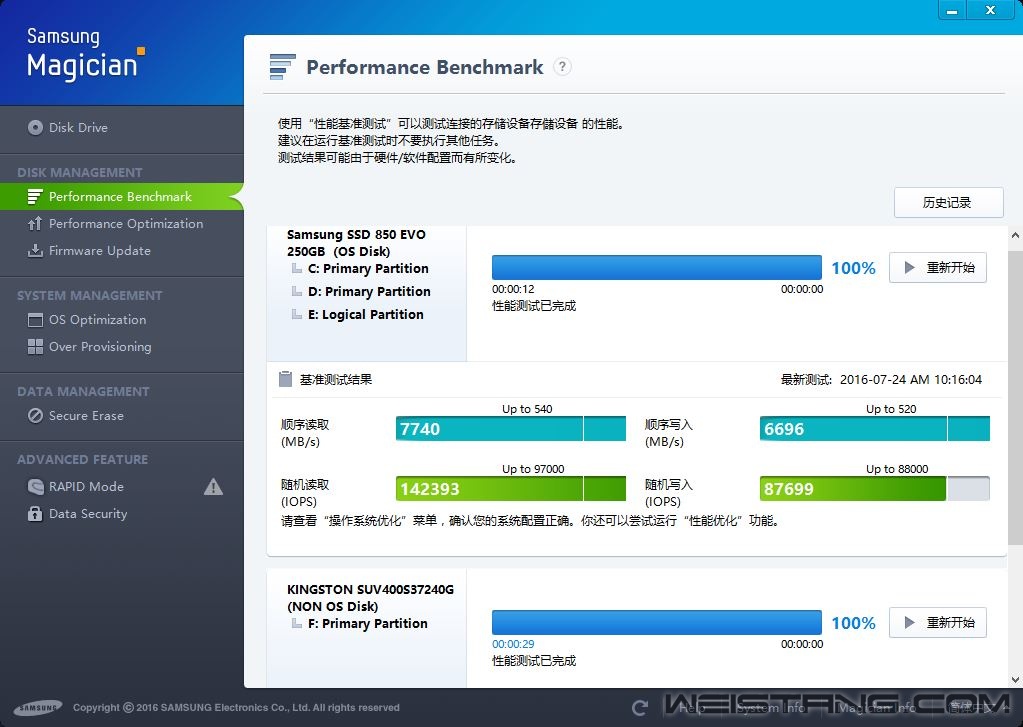Viewport: 1023px width, 727px height.
Task: Close the Magician window
Action: coord(990,10)
